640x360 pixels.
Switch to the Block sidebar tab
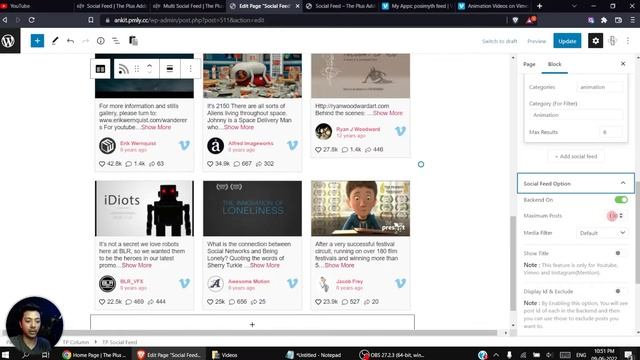coord(554,64)
